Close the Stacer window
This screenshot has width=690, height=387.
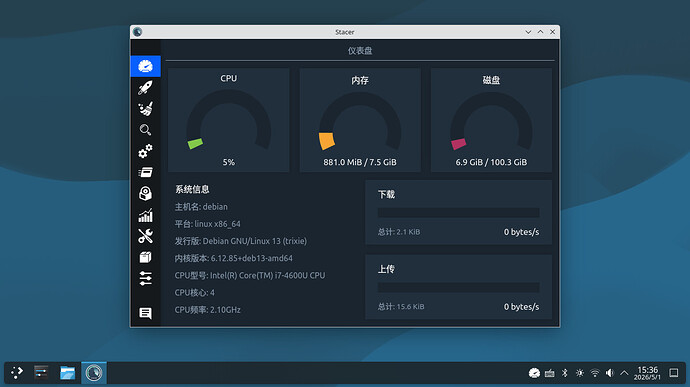point(552,32)
